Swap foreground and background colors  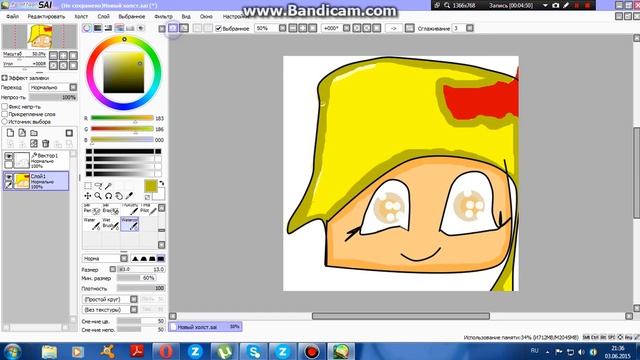tap(162, 183)
